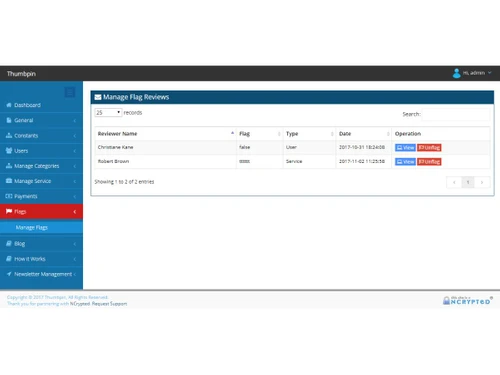This screenshot has height=375, width=500.
Task: Open the Users menu item
Action: [x=41, y=151]
